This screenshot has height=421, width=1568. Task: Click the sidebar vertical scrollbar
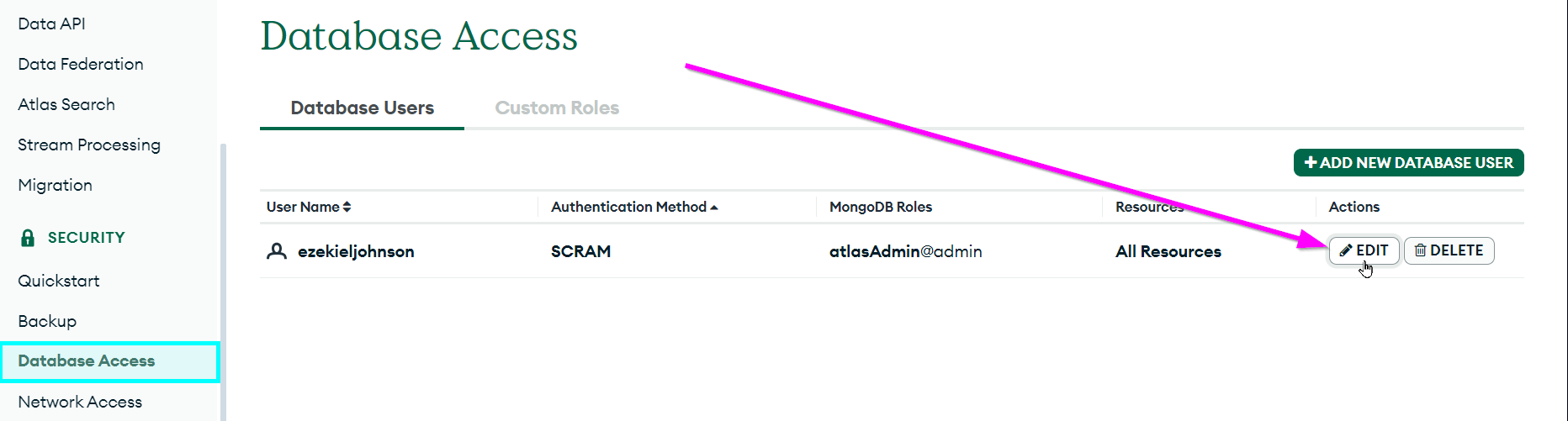(223, 282)
